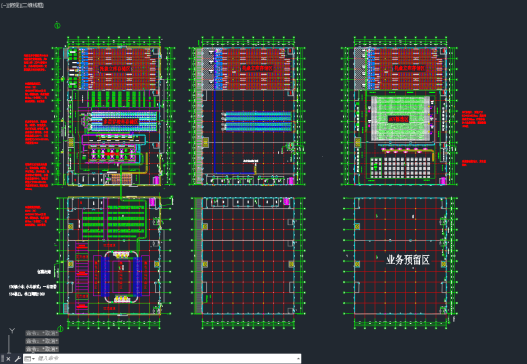Image resolution: width=527 pixels, height=364 pixels.
Task: Close the command line window
Action: click(x=9, y=359)
